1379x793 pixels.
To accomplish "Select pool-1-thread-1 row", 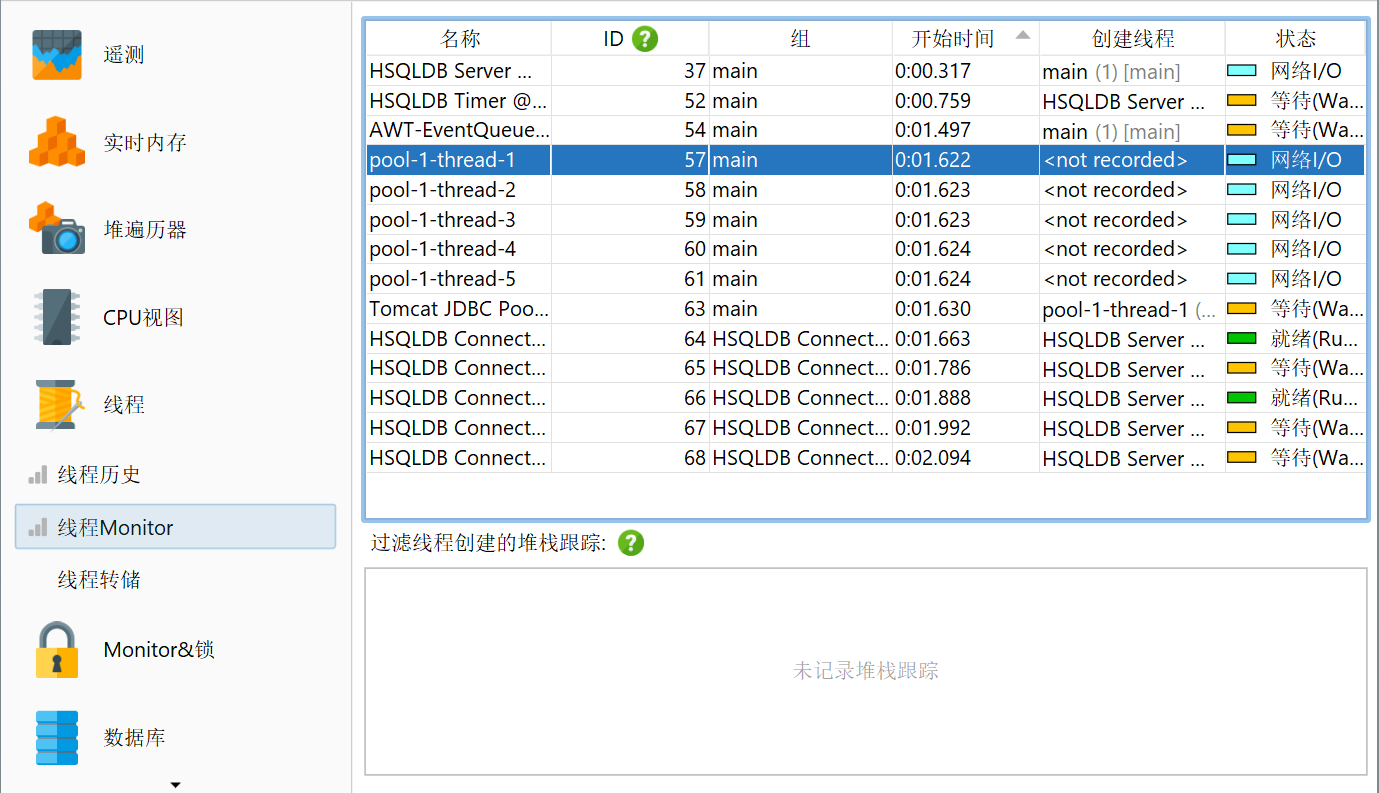I will point(866,160).
